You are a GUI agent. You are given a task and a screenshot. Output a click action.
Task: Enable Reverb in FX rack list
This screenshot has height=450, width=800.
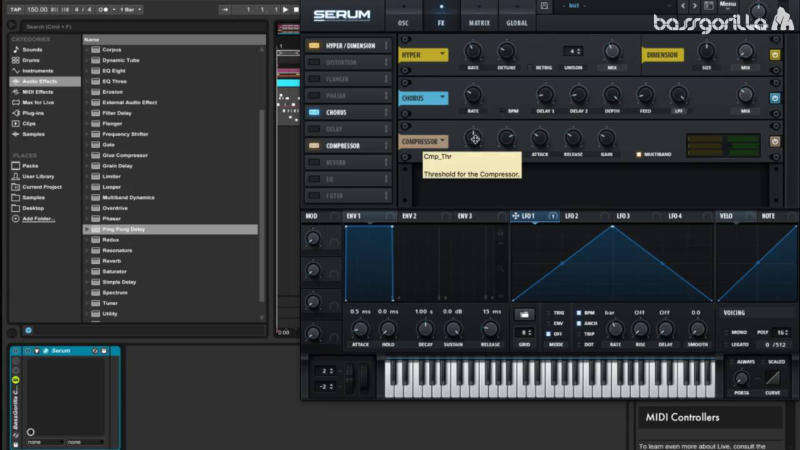click(314, 162)
